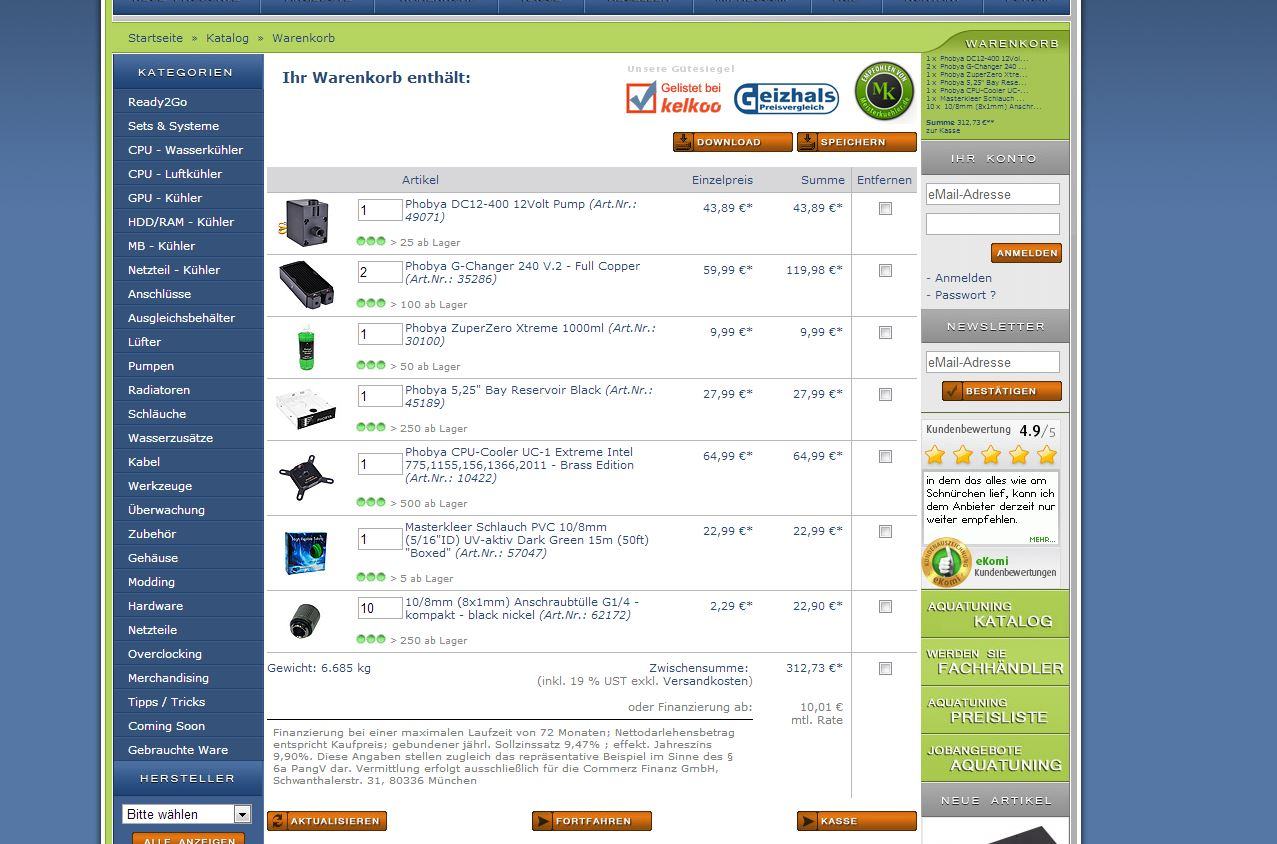Screen dimensions: 1277x844
Task: Open the Werden Sie Fachhändler banner
Action: 995,662
